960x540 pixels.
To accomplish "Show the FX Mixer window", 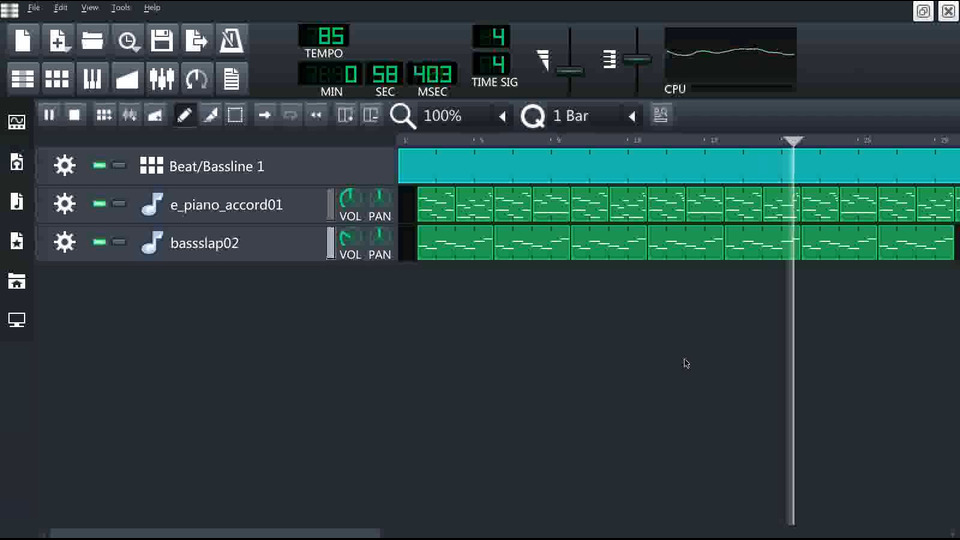I will click(162, 78).
